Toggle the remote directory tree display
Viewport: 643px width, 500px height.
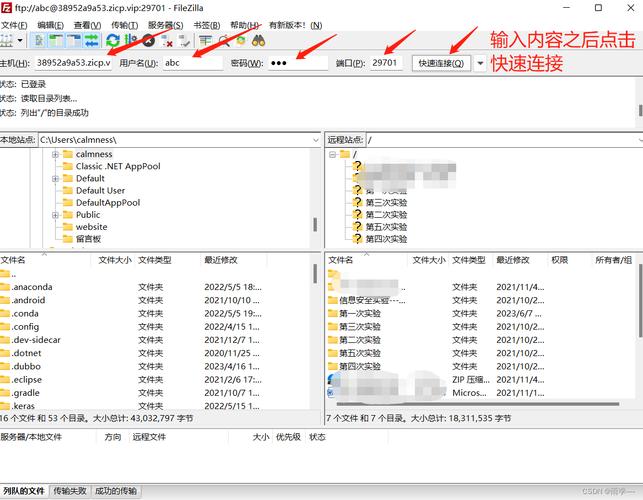[x=74, y=40]
